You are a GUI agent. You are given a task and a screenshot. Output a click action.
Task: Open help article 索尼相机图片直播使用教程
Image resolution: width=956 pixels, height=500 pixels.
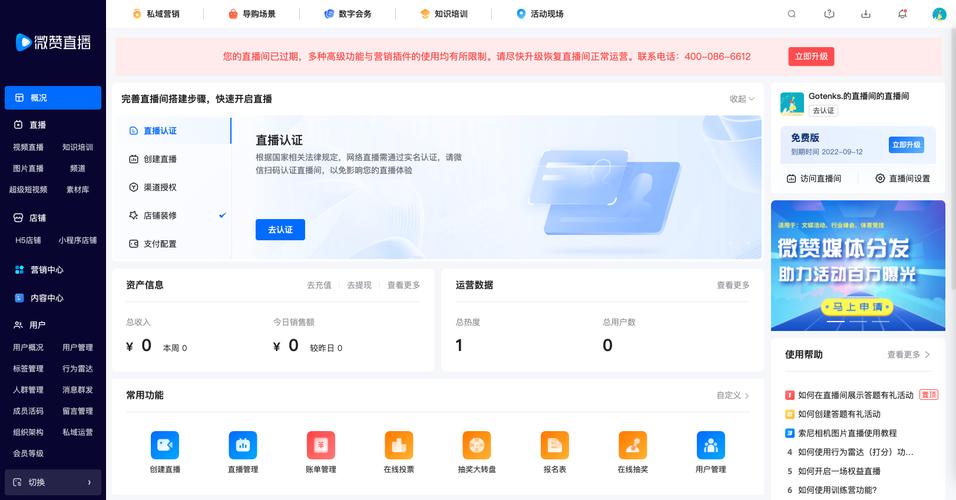(x=847, y=433)
